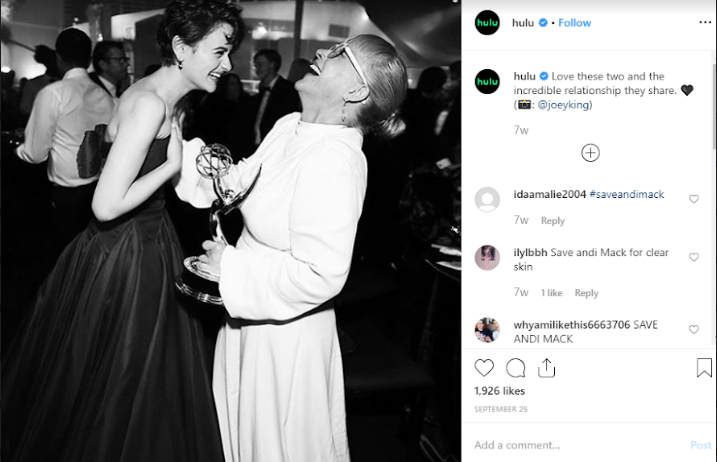Screen dimensions: 717x462
Task: Click hulu avatar beside the caption
Action: (487, 81)
